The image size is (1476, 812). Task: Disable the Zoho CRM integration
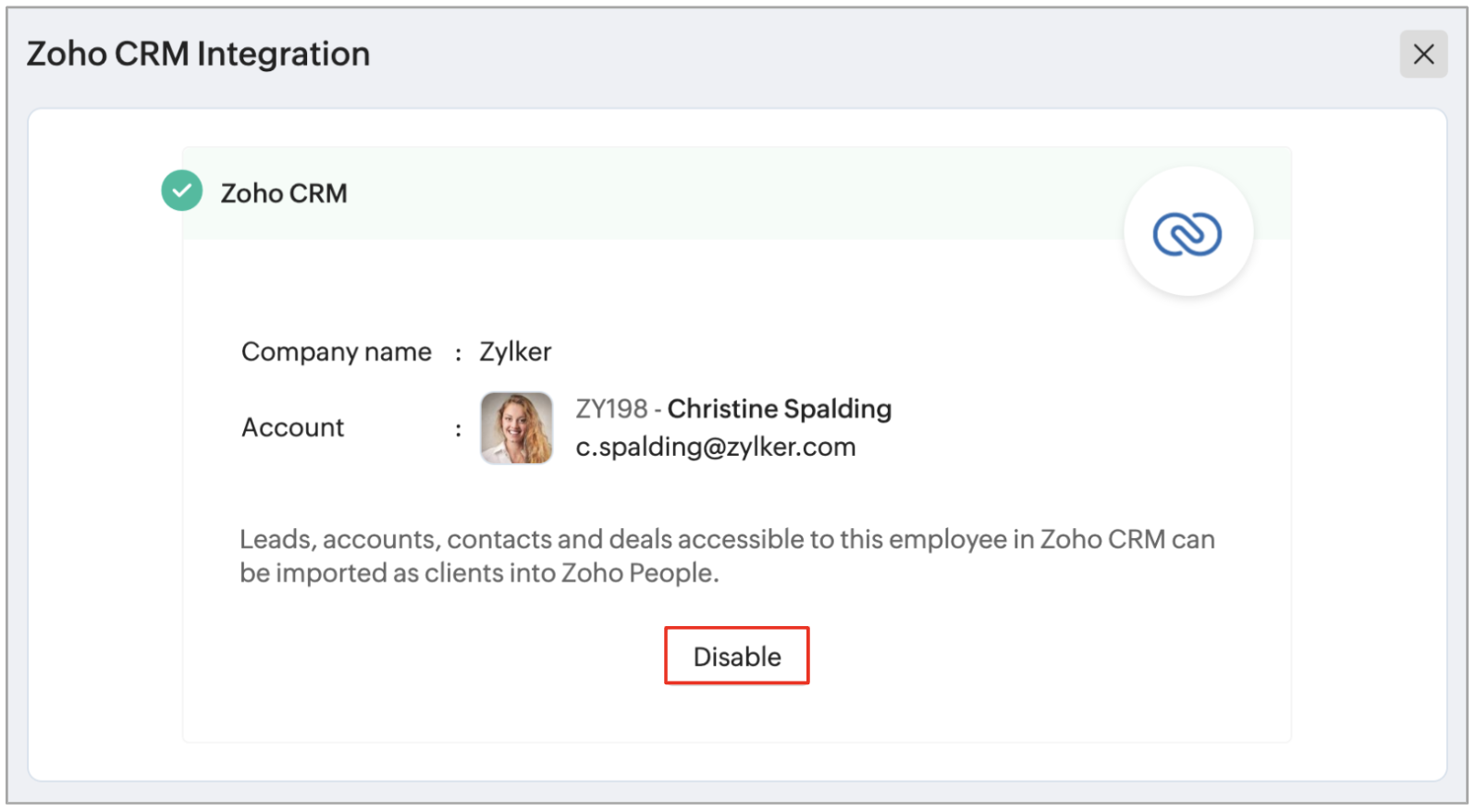(x=736, y=656)
